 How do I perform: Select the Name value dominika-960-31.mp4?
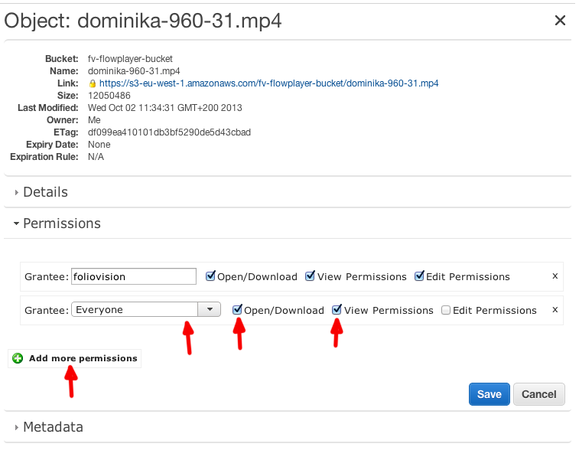tap(134, 71)
